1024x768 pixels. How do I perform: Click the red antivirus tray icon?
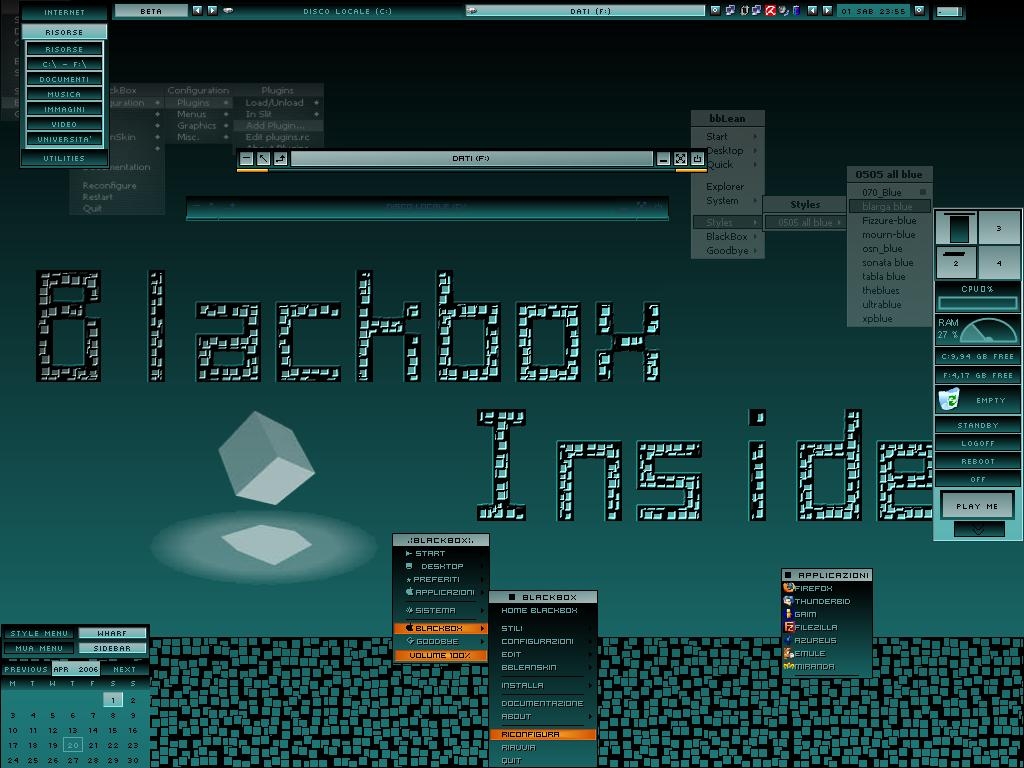[x=770, y=10]
